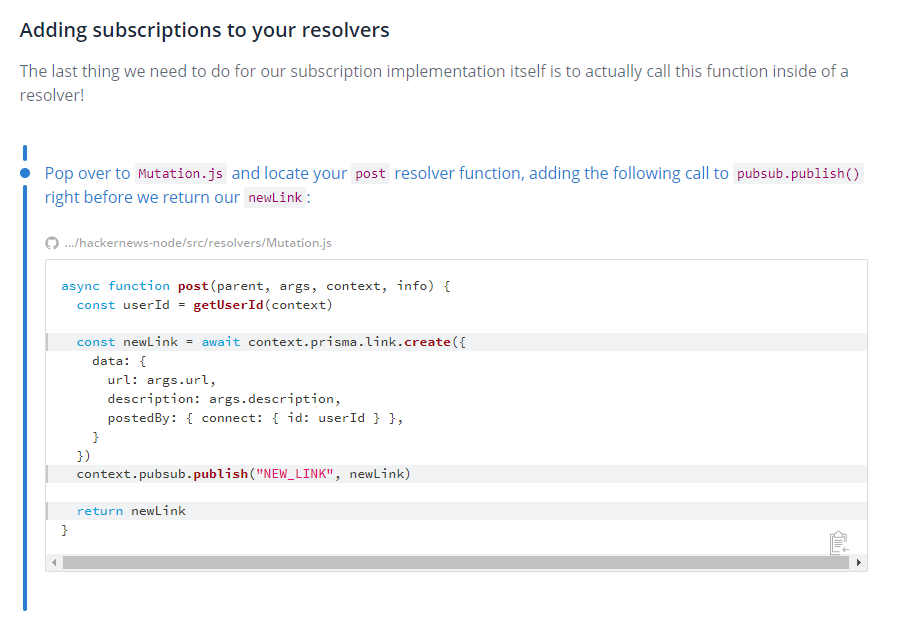Image resolution: width=898 pixels, height=630 pixels.
Task: Click the GitHub octocat icon above code block
Action: [51, 242]
